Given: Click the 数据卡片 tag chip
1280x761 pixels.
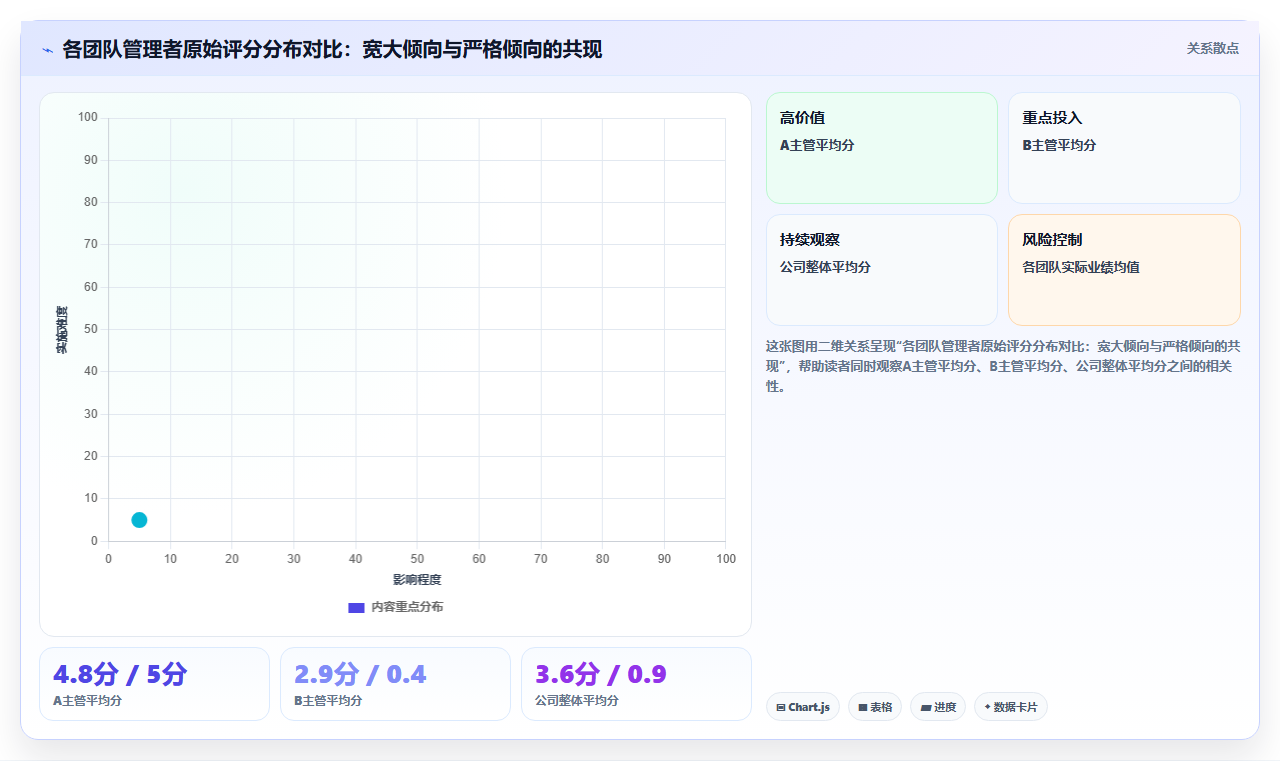Looking at the screenshot, I should pyautogui.click(x=1010, y=707).
